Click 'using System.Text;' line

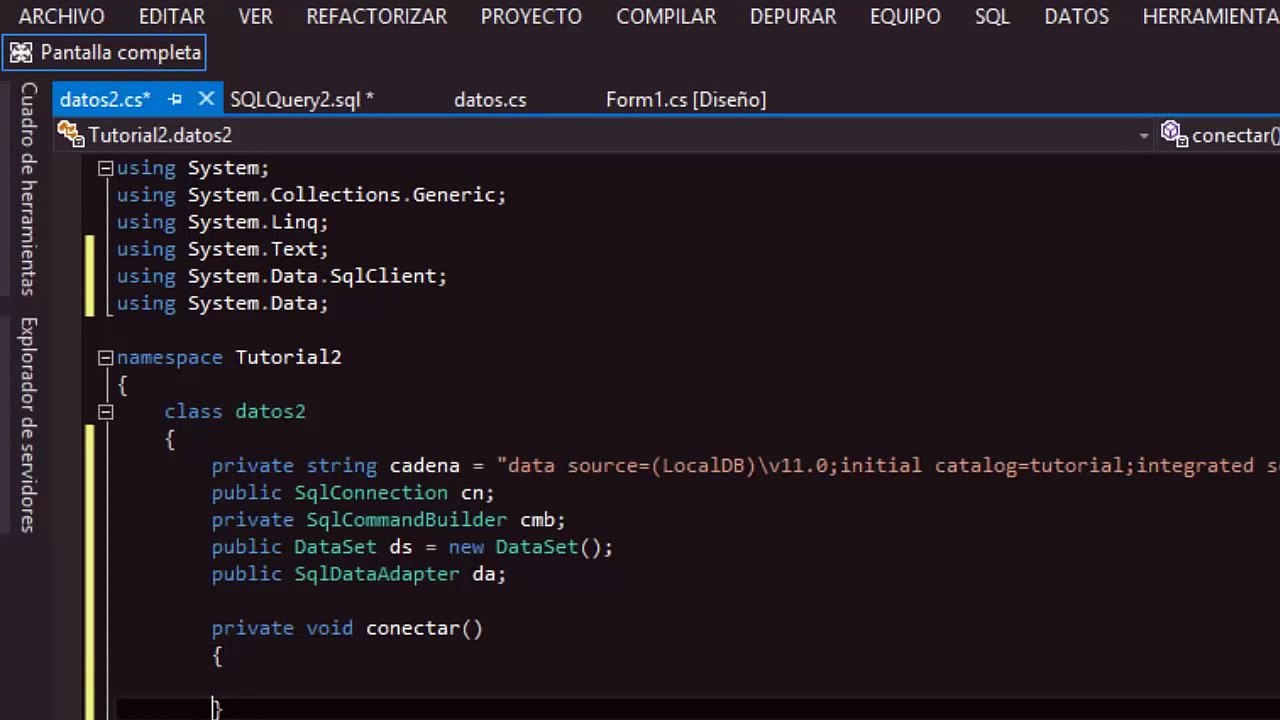click(x=222, y=249)
